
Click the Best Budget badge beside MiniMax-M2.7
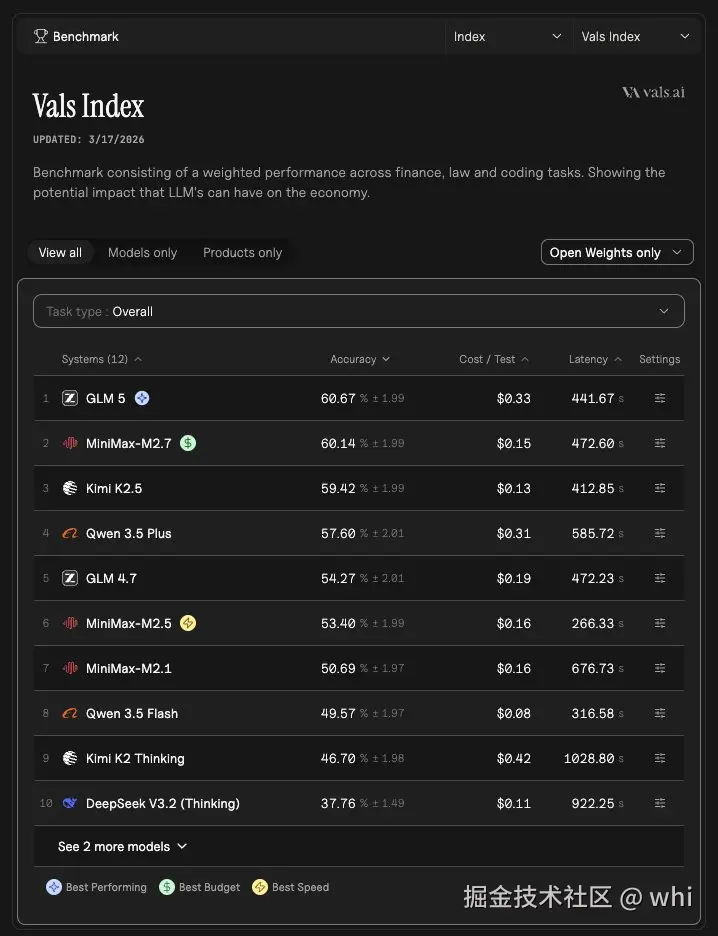(x=188, y=443)
